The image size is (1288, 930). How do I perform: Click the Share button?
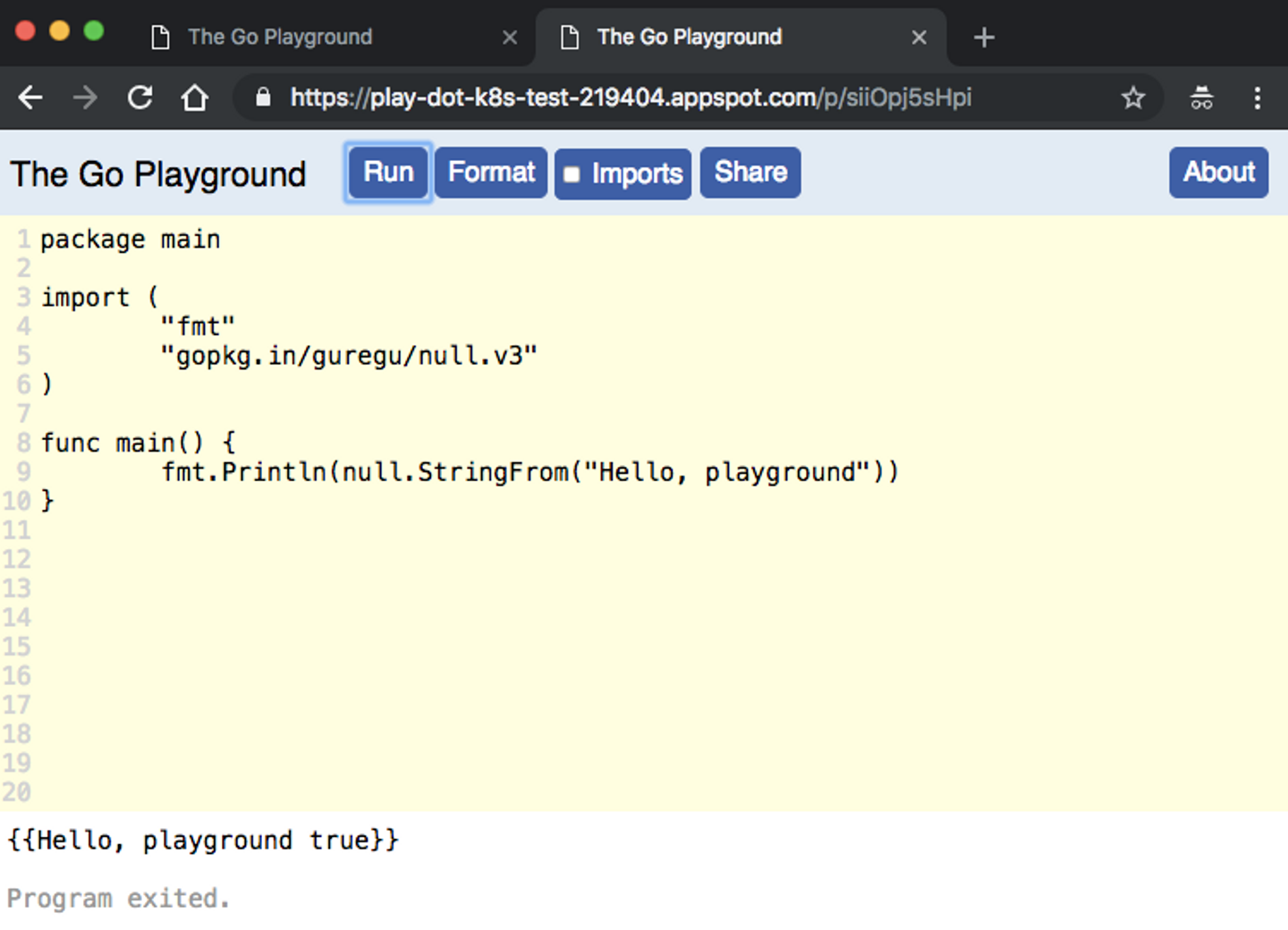click(x=750, y=173)
